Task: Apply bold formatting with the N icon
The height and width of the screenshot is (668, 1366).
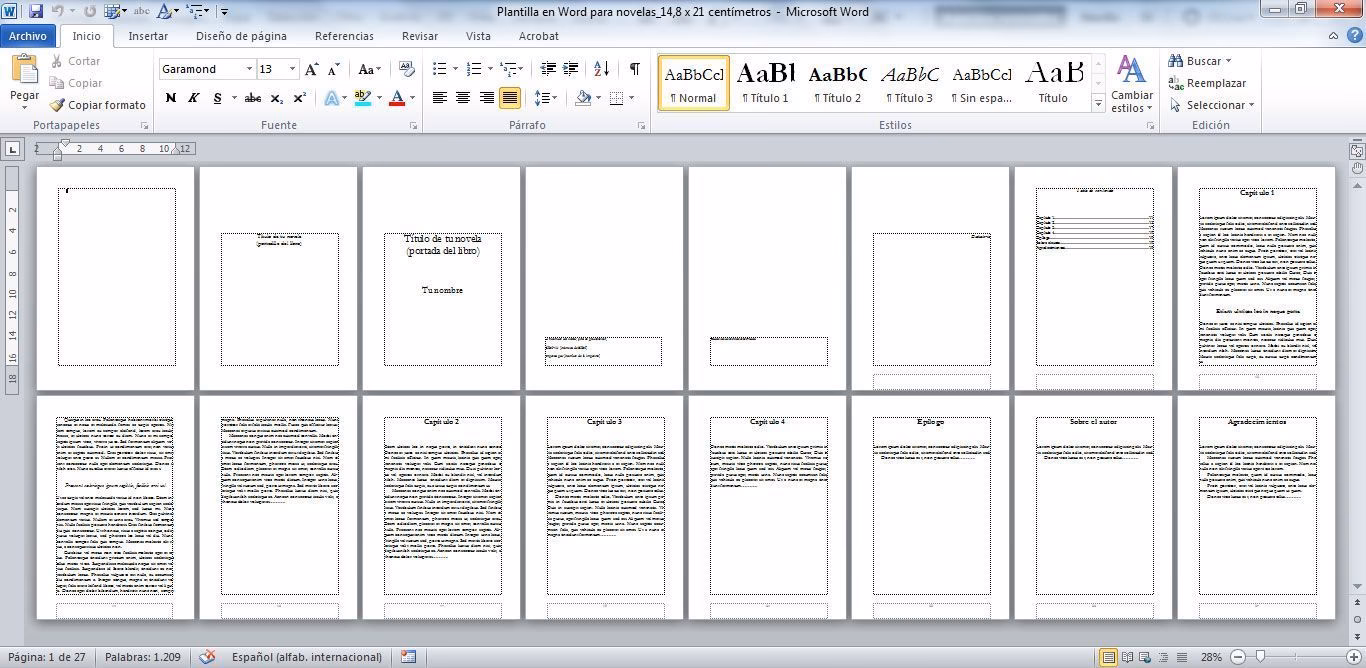Action: [169, 97]
